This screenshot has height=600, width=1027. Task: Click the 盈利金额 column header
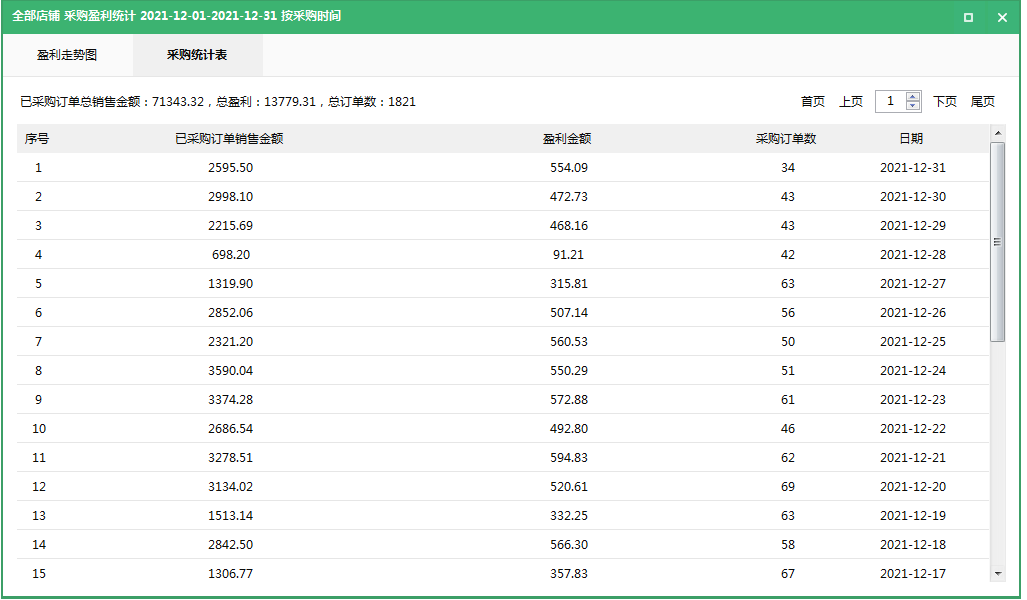[x=567, y=139]
